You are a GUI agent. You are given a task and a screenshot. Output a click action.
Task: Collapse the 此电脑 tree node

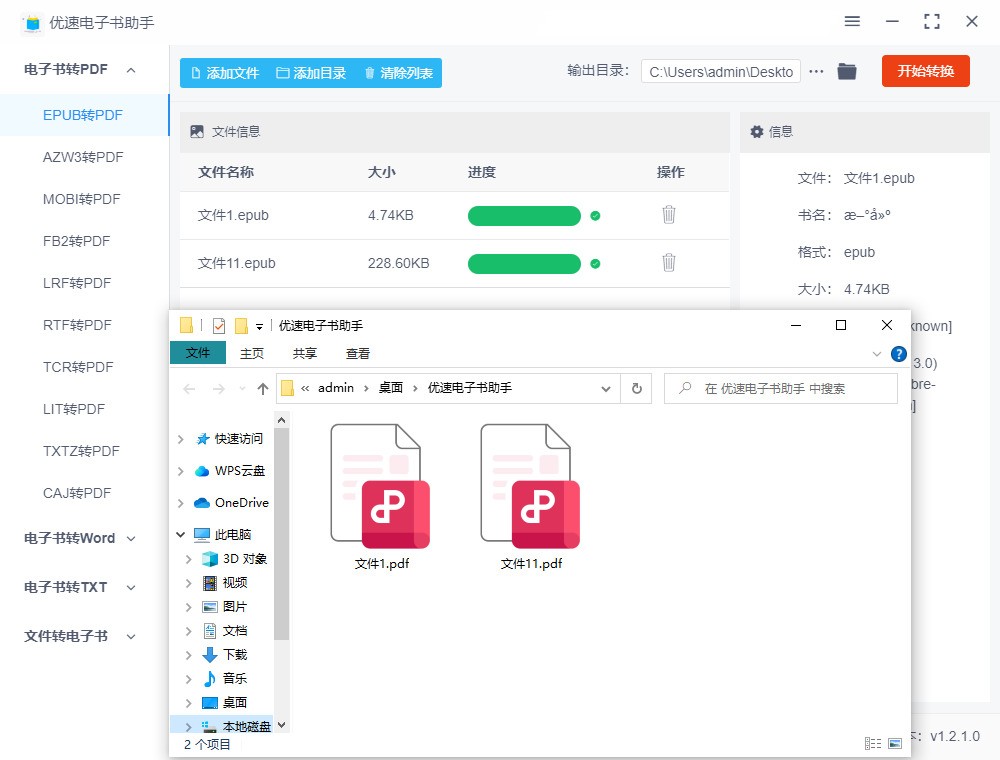(x=181, y=534)
